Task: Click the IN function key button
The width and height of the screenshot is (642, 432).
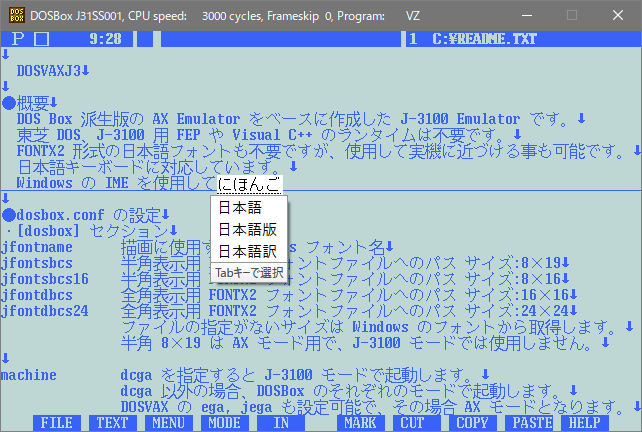Action: (281, 423)
